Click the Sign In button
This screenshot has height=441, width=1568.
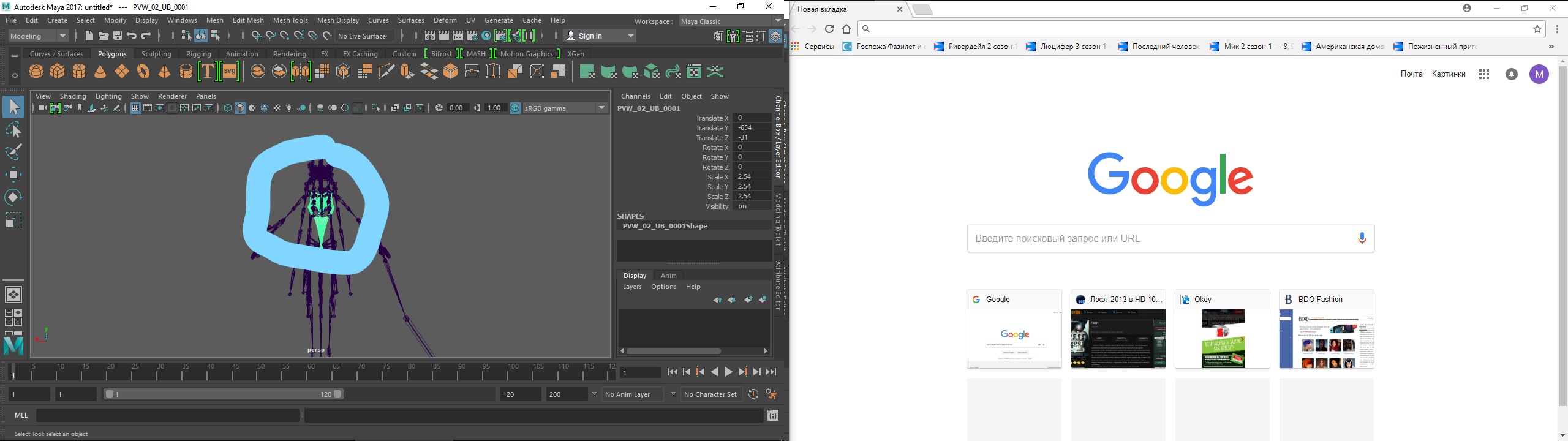[599, 36]
